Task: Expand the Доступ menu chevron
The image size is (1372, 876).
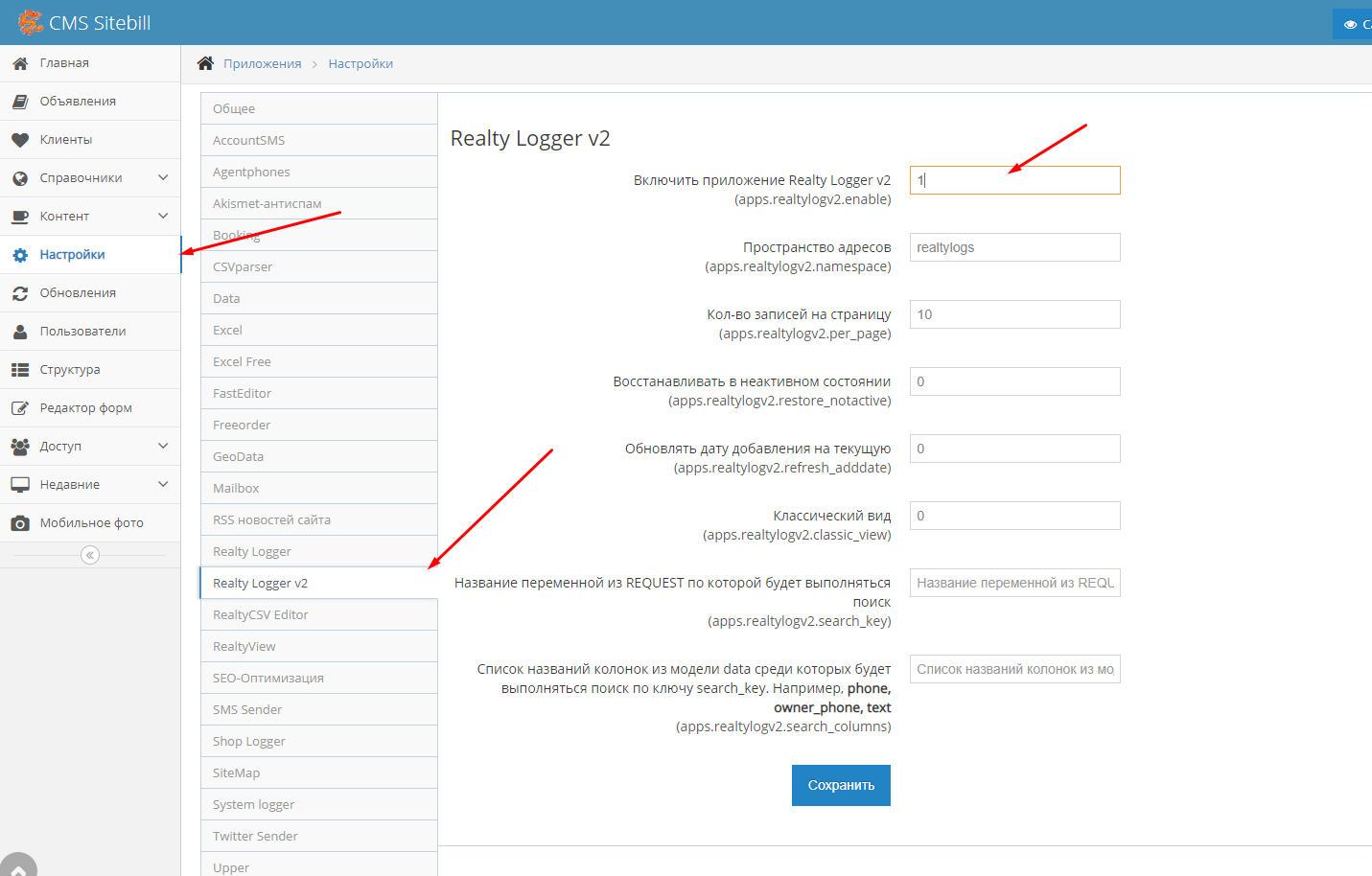Action: pos(163,447)
